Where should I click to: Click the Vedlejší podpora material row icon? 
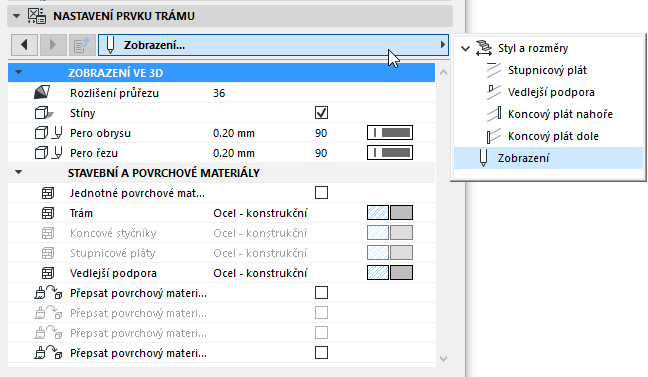[48, 273]
